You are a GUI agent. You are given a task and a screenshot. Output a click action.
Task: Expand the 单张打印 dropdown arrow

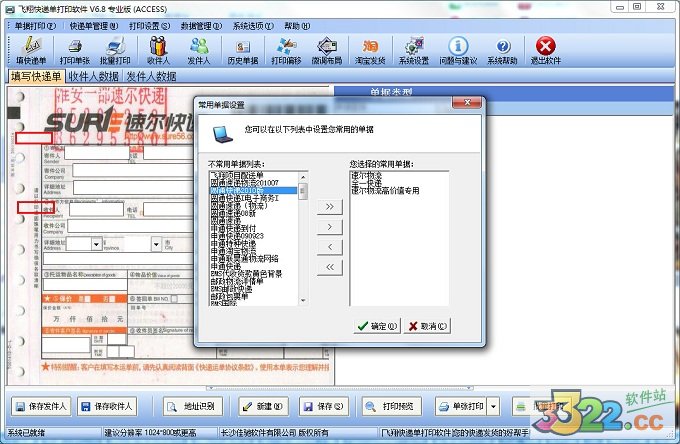tap(493, 406)
